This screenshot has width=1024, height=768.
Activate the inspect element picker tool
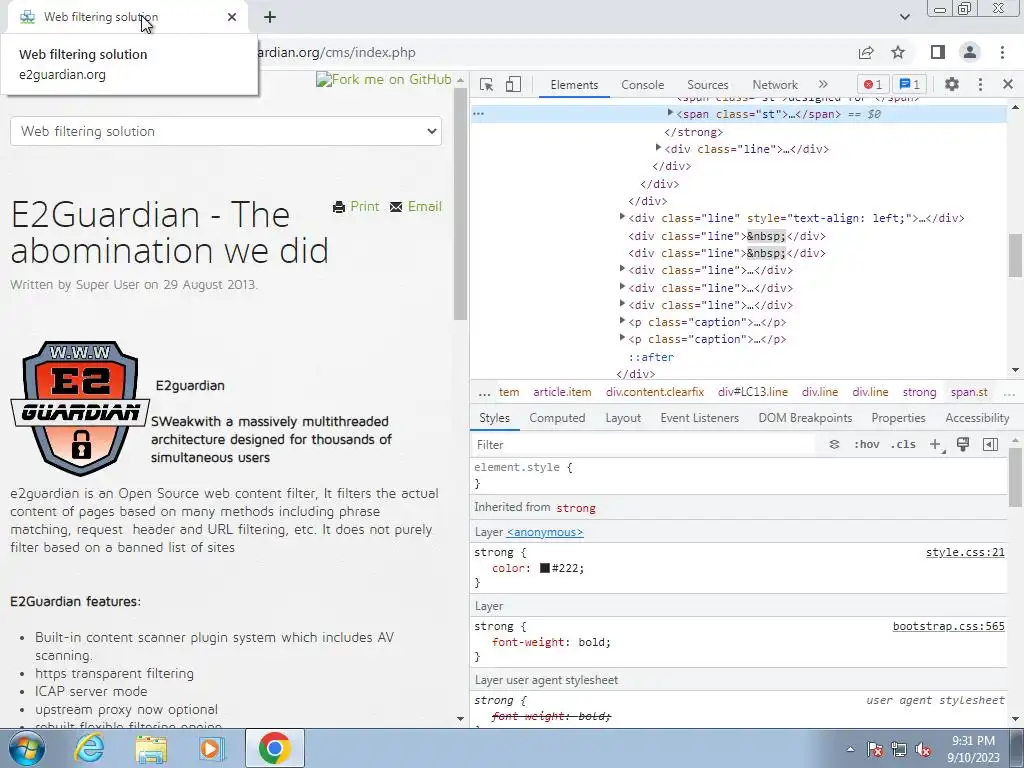click(486, 84)
